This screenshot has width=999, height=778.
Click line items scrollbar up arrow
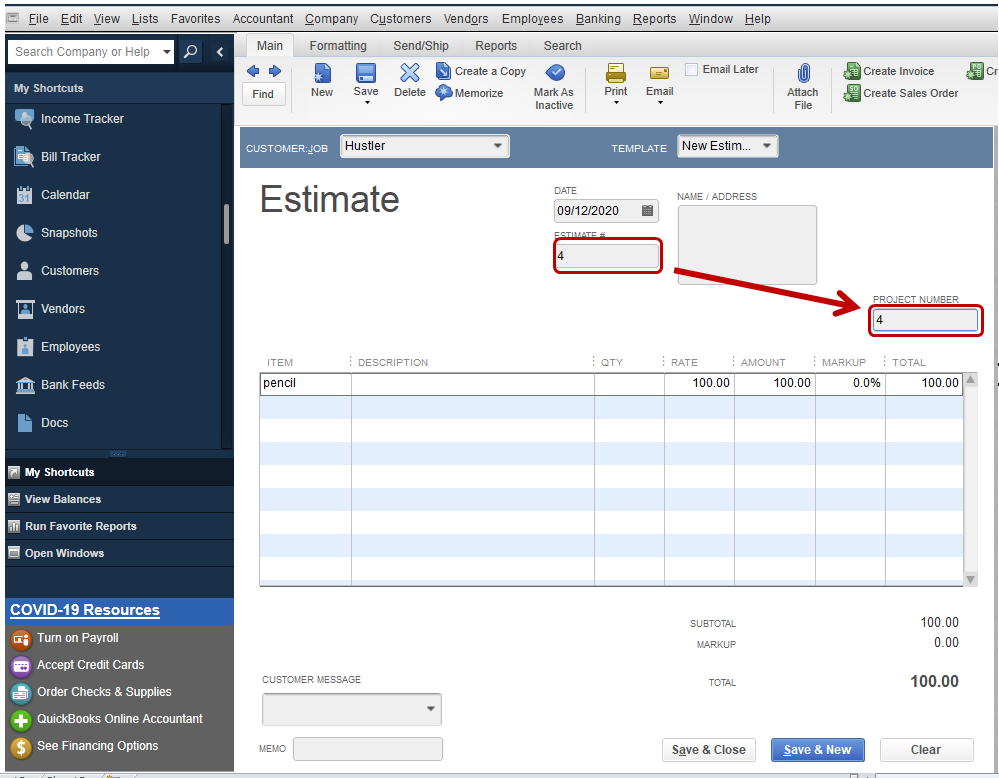[x=970, y=380]
